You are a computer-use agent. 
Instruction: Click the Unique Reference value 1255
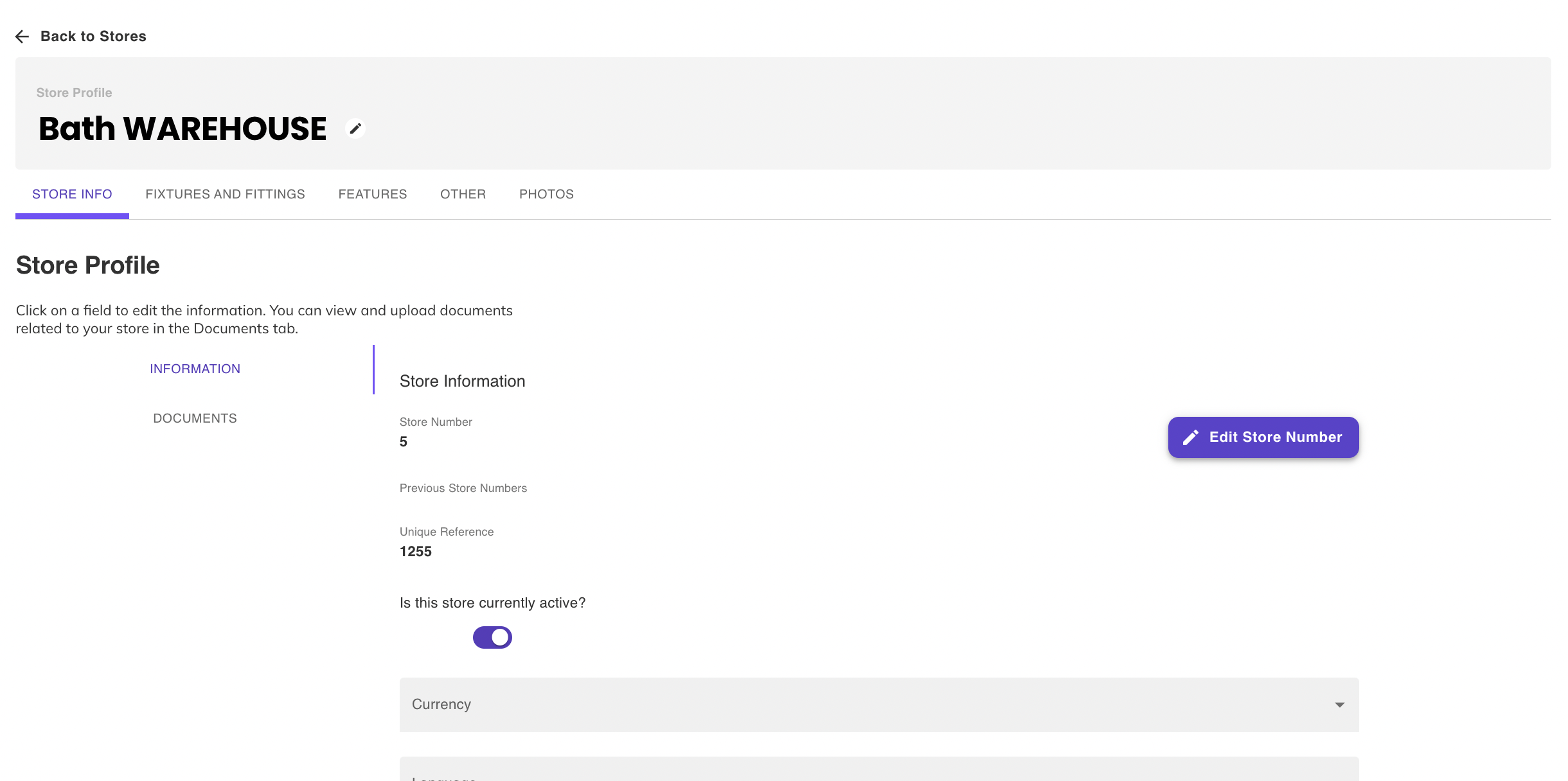click(416, 552)
